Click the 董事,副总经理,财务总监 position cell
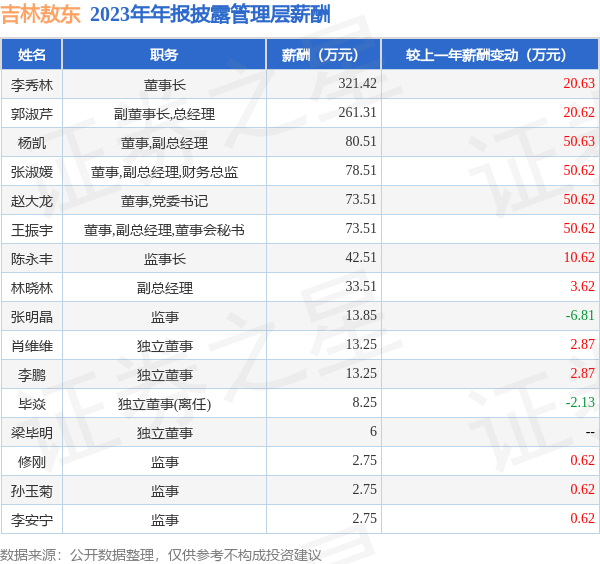 pos(165,171)
